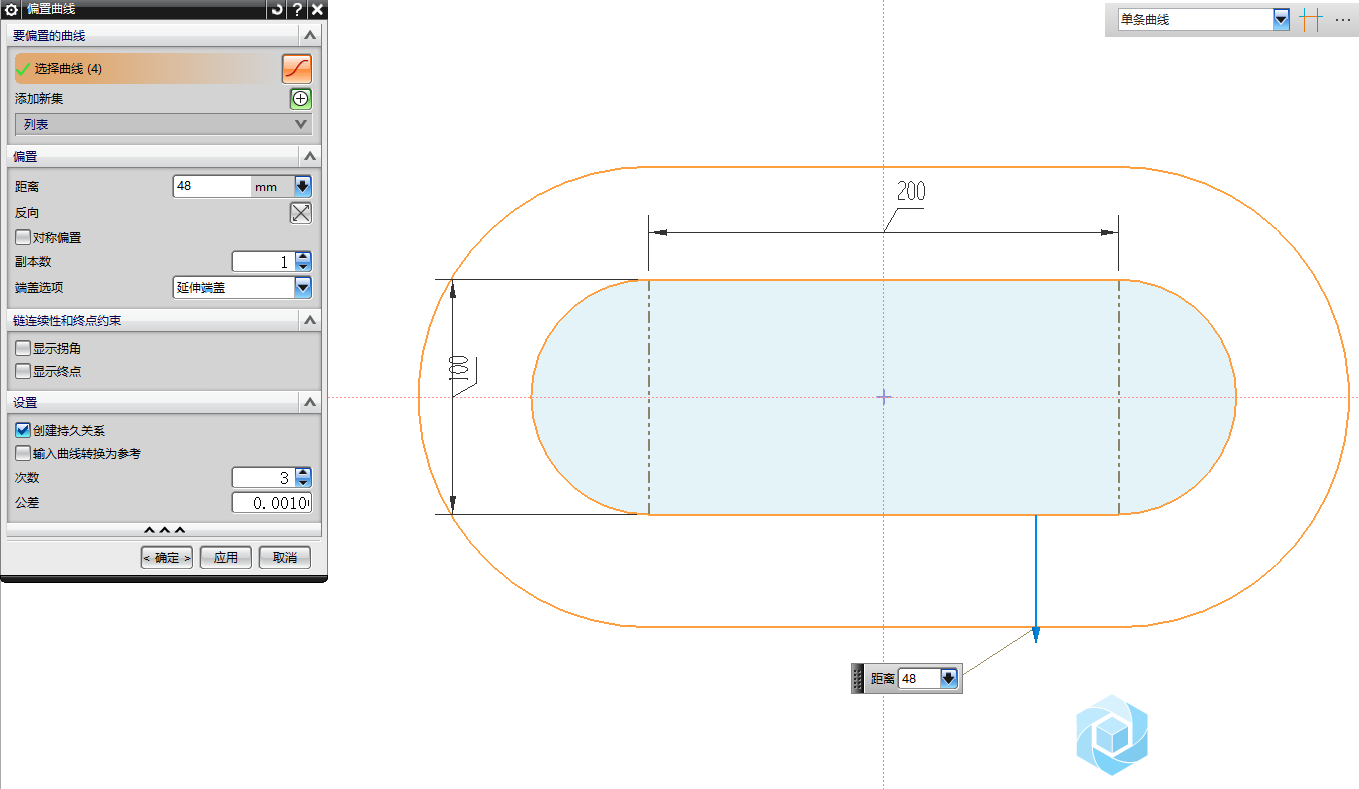Uncheck 创建持久关系 checkbox
Image resolution: width=1359 pixels, height=789 pixels.
click(x=23, y=430)
